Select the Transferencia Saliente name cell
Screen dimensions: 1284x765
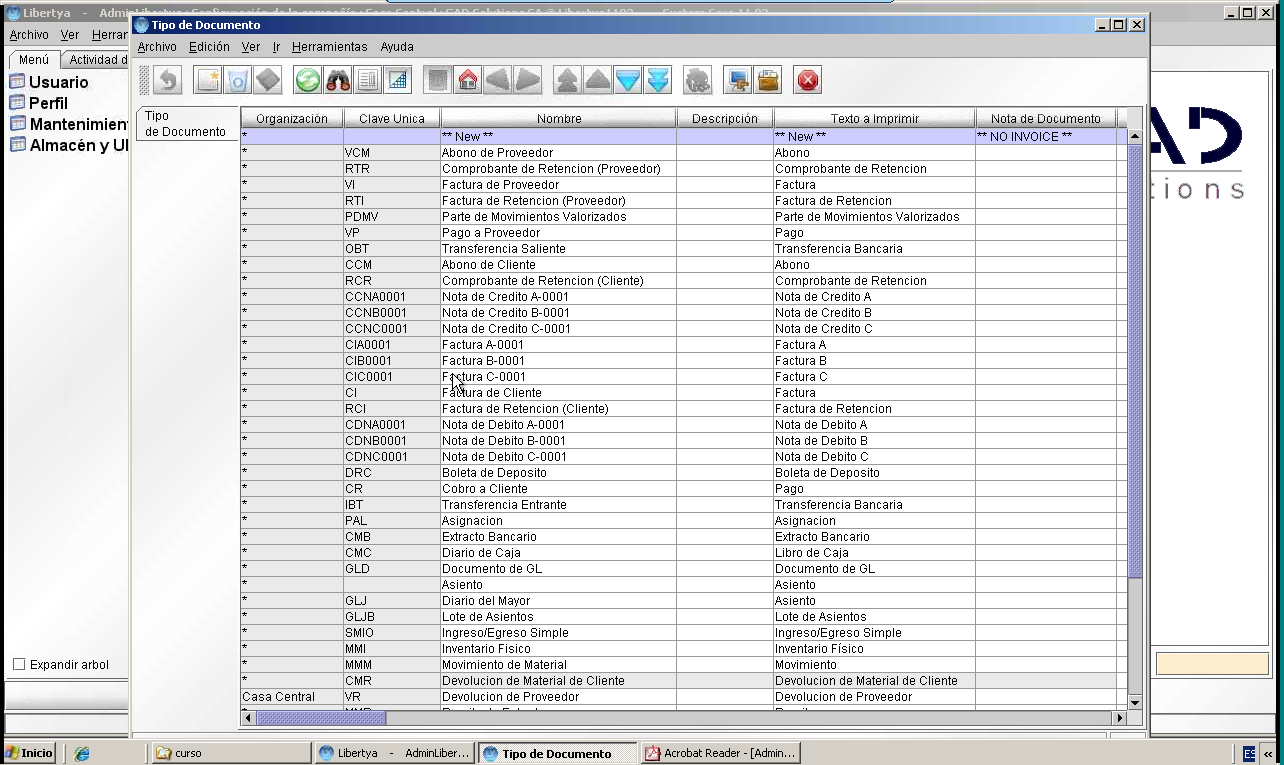[559, 249]
